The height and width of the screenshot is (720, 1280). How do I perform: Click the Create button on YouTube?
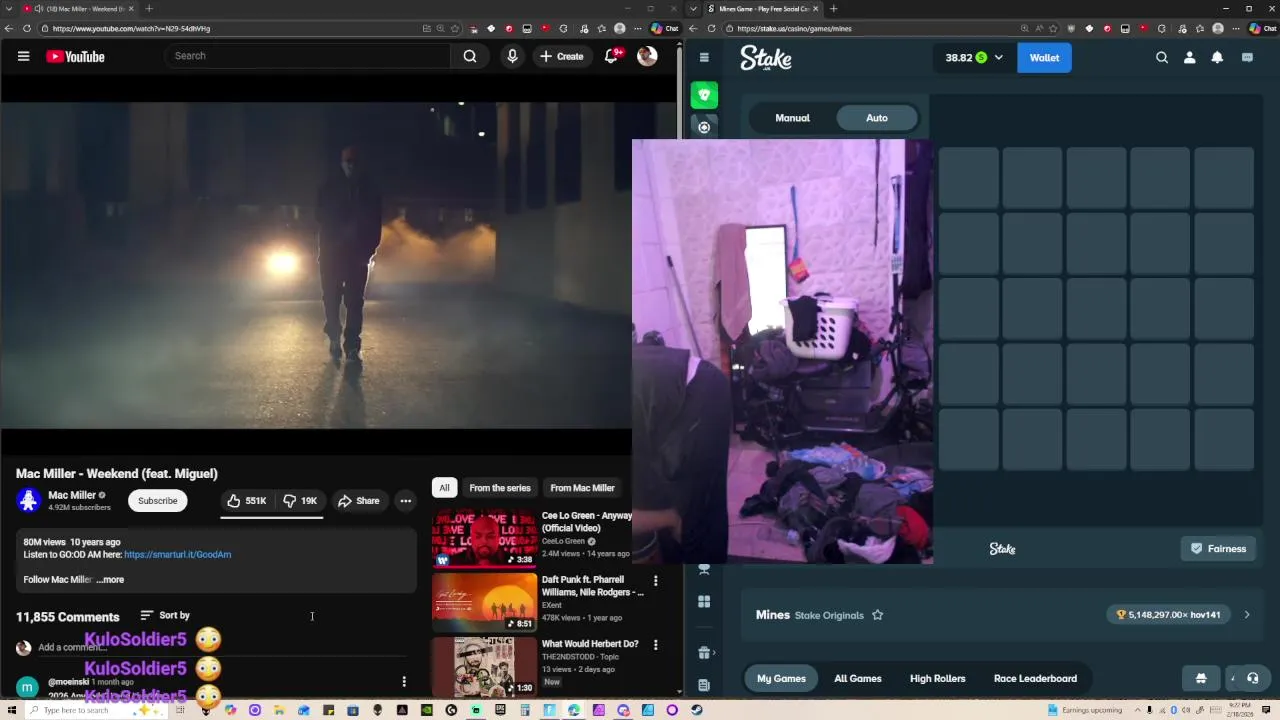[561, 56]
